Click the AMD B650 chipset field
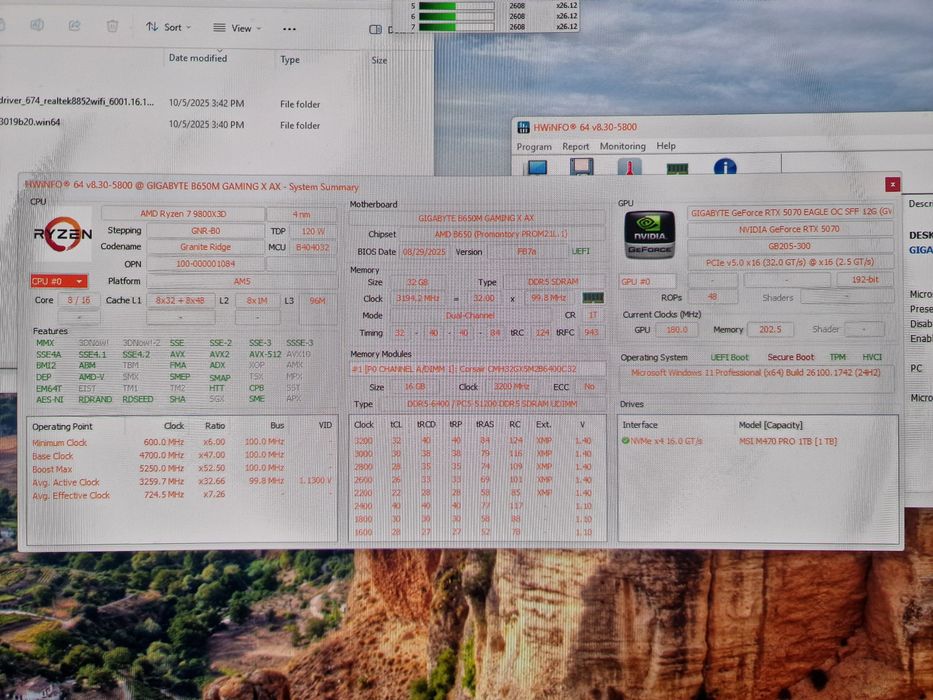933x700 pixels. tap(500, 234)
